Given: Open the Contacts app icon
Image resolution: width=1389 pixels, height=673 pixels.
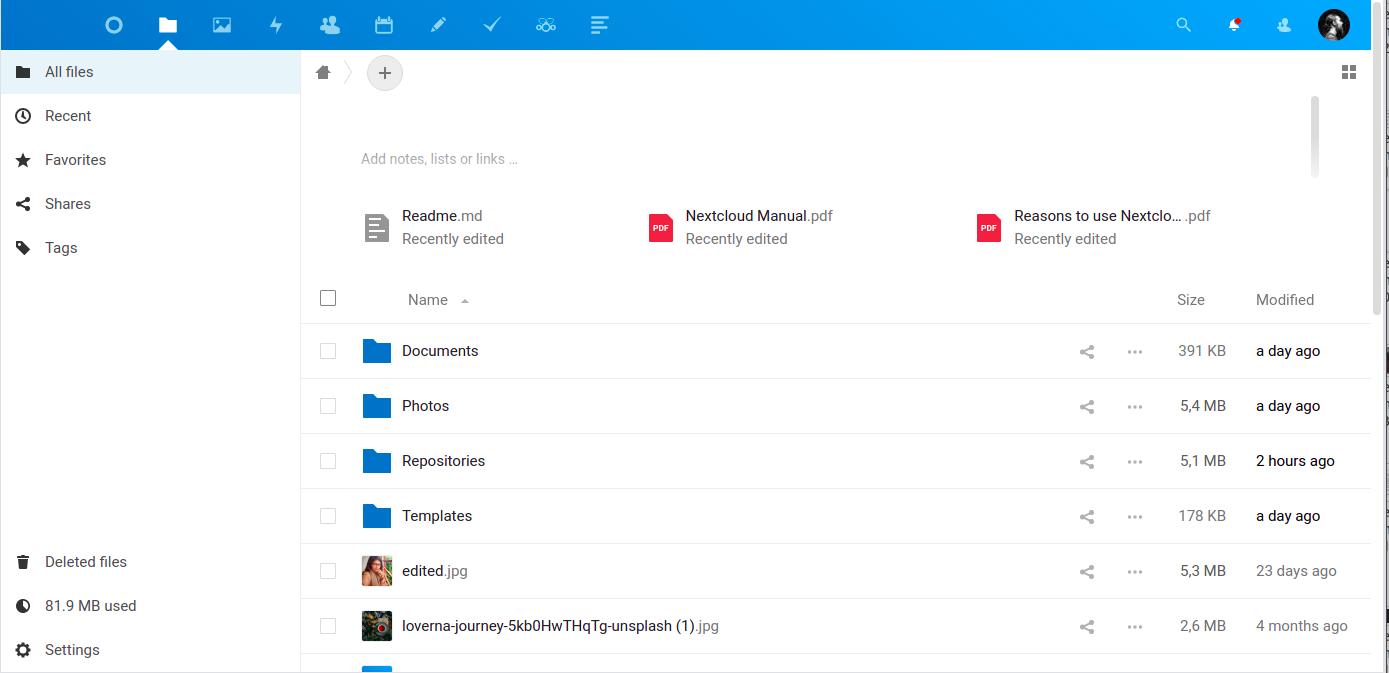Looking at the screenshot, I should tap(330, 25).
